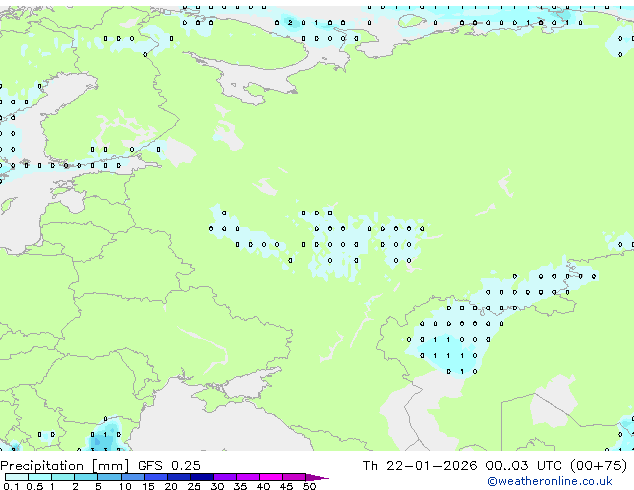The image size is (634, 490).
Task: Click the 'Th 22-01-2026' date text
Action: click(420, 466)
